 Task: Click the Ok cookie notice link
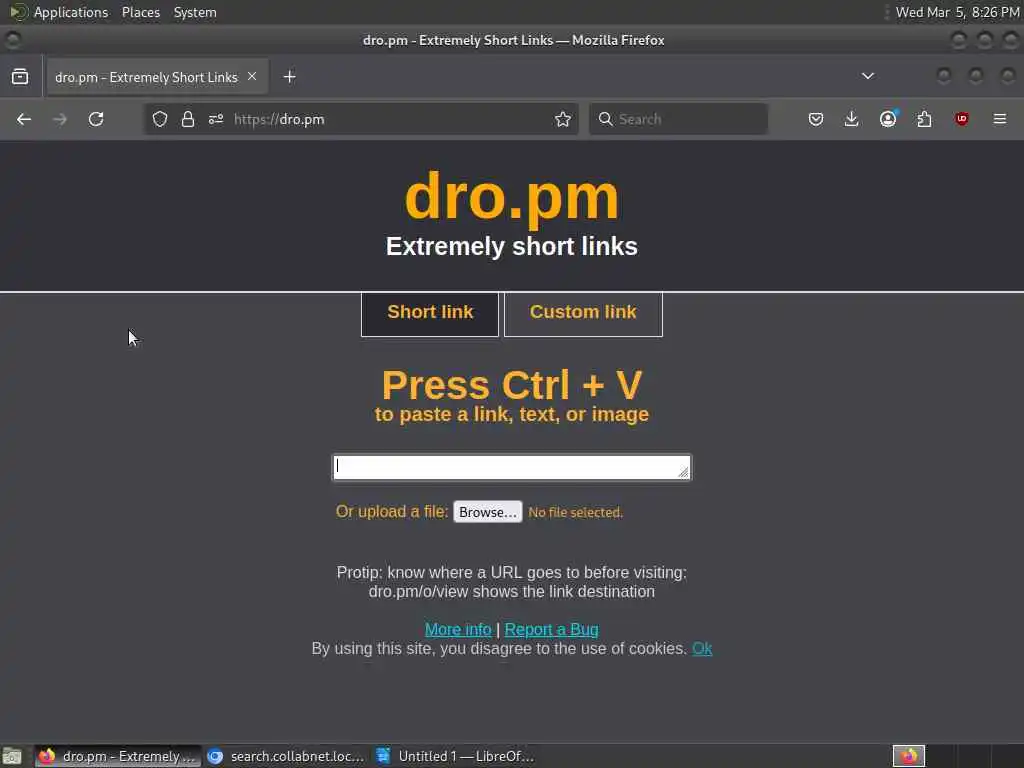tap(702, 648)
